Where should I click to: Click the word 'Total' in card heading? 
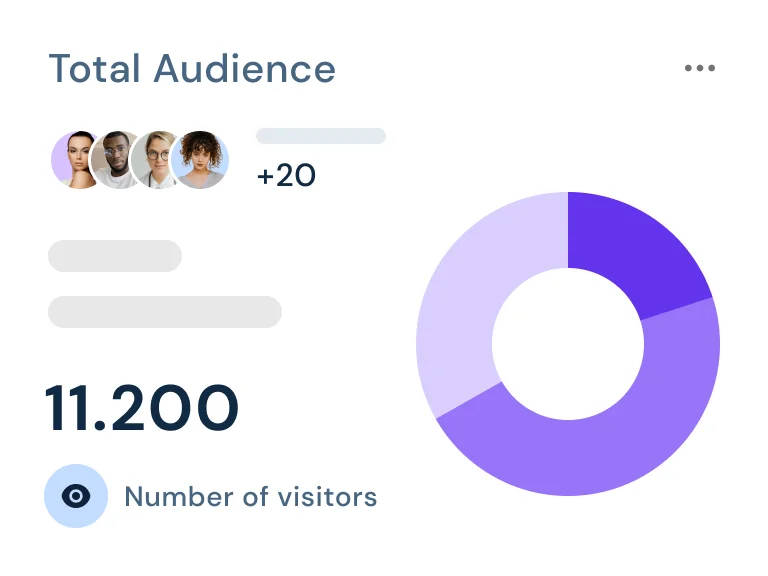click(x=95, y=69)
